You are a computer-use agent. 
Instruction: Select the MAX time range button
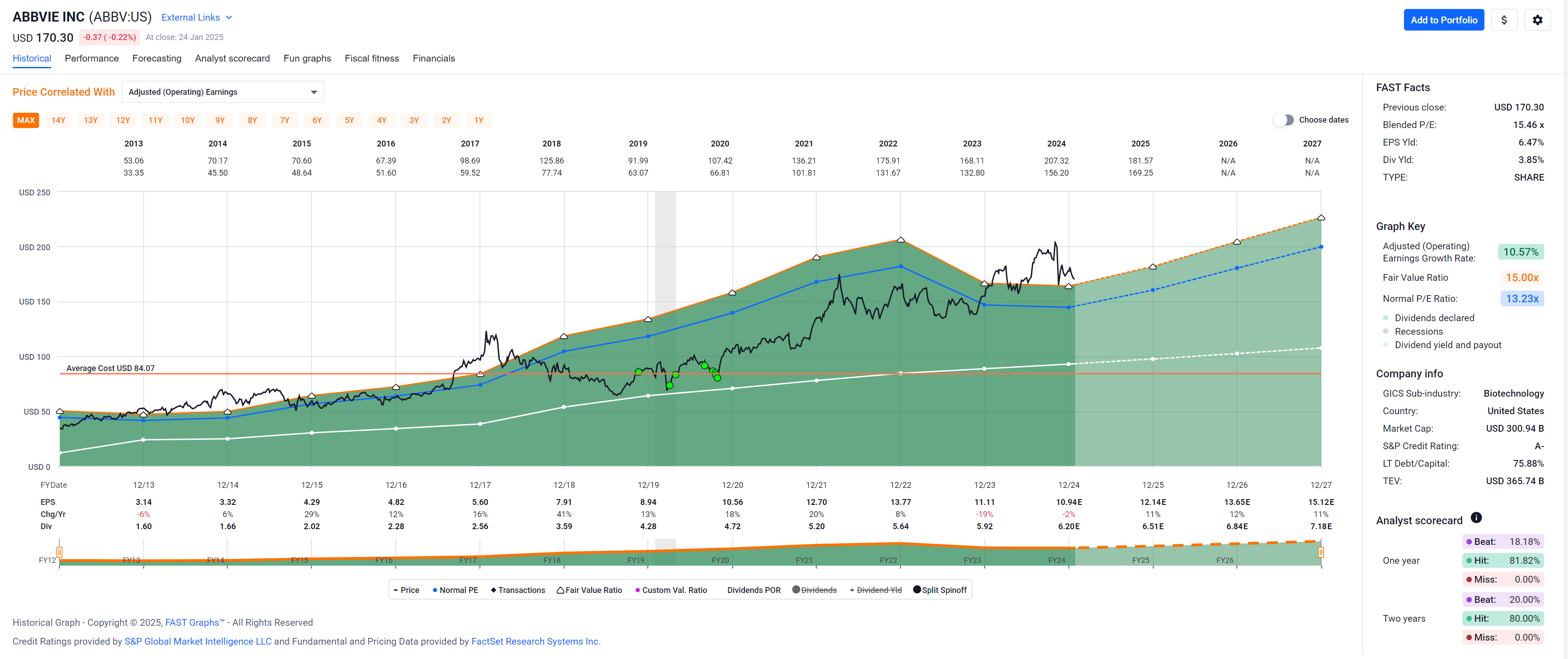click(26, 120)
